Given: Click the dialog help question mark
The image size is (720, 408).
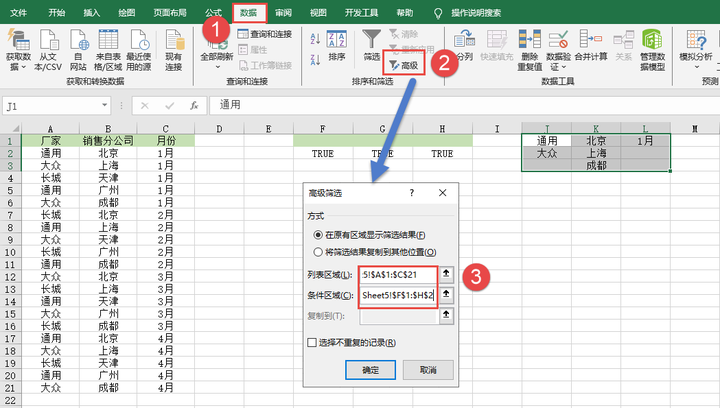Looking at the screenshot, I should coord(412,193).
